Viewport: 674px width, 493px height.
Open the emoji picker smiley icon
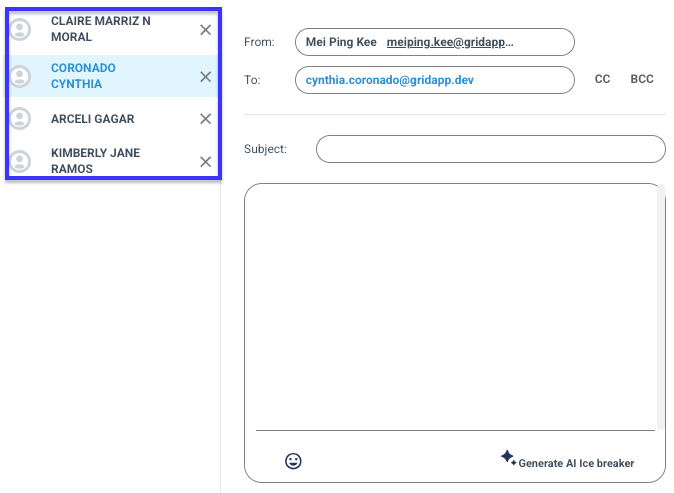pyautogui.click(x=293, y=461)
